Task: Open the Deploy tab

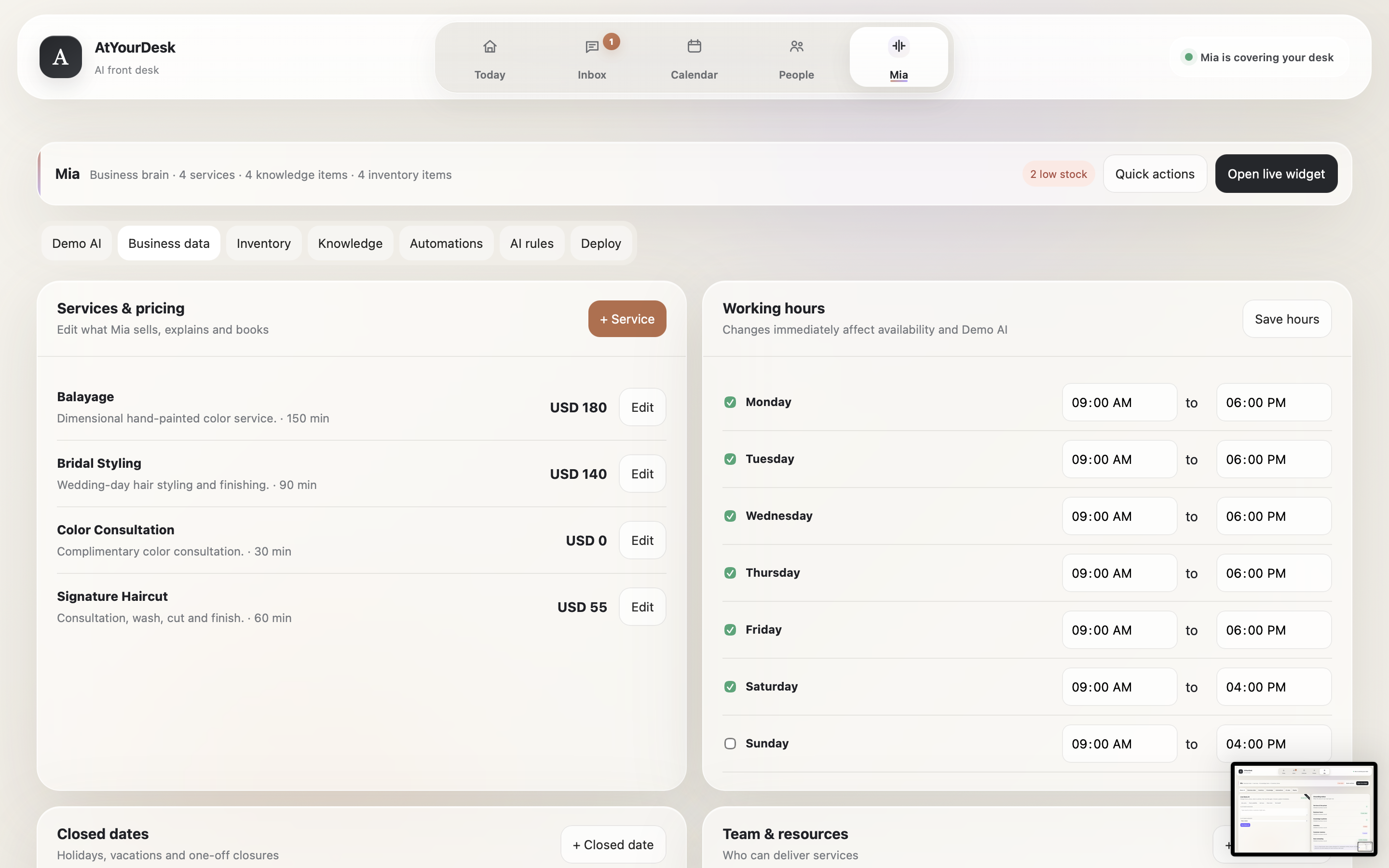Action: coord(600,243)
